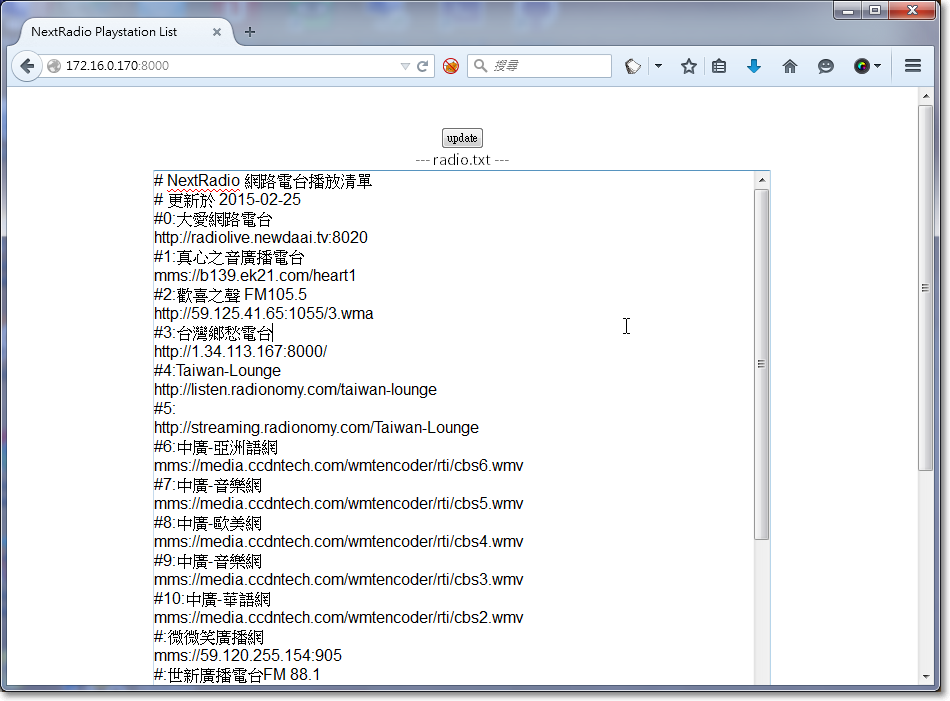Click the URL line ending in cbs5.wmv

(339, 503)
